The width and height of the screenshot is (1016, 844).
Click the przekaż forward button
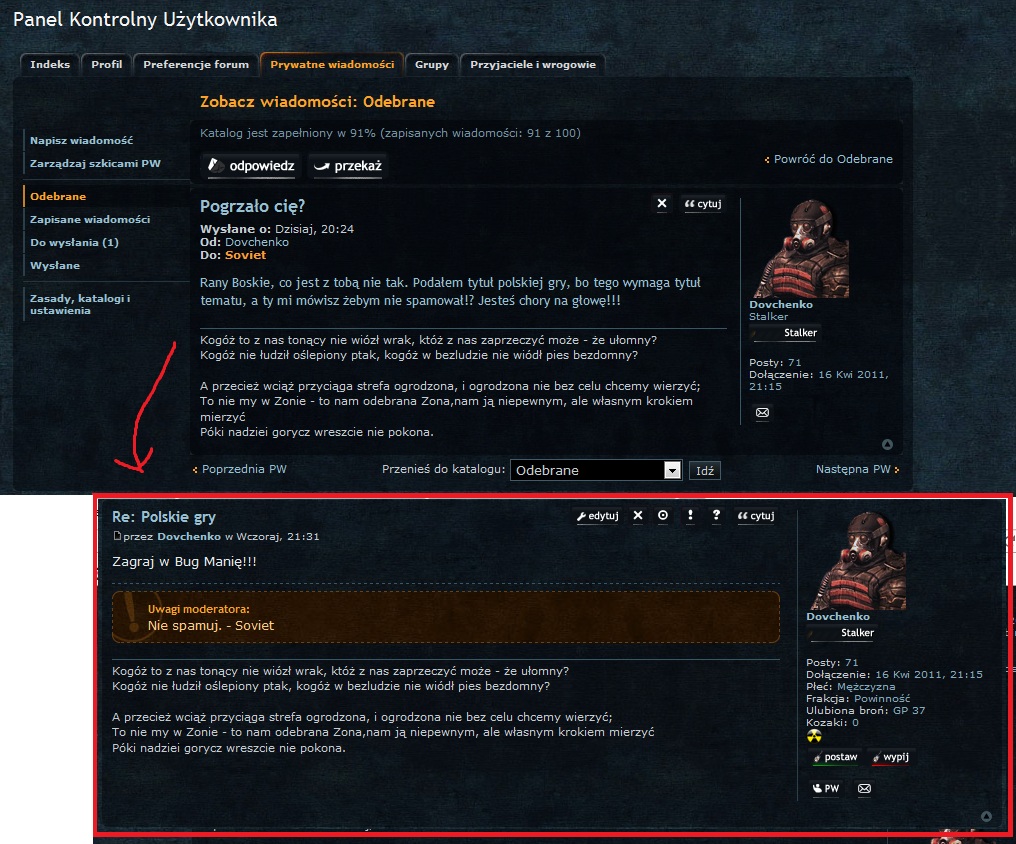(348, 166)
